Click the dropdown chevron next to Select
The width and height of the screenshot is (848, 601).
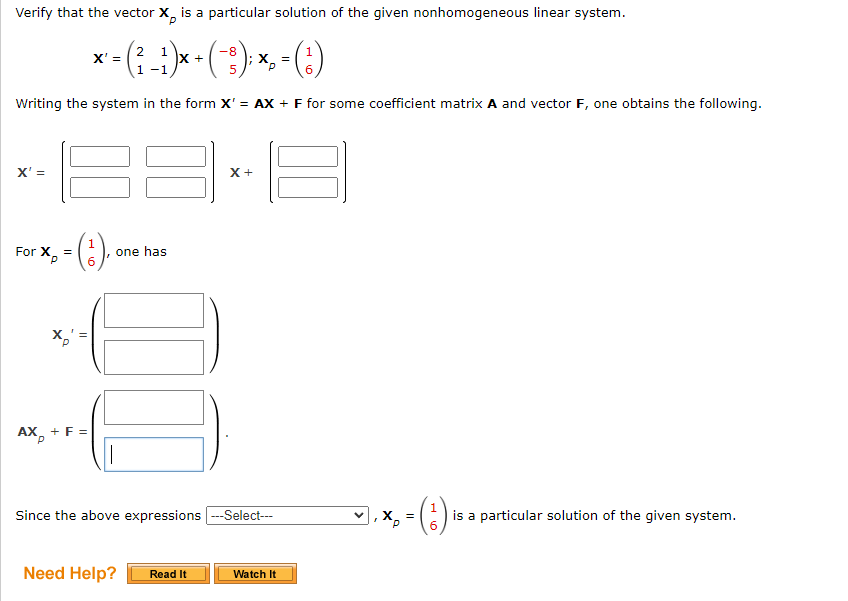point(358,515)
